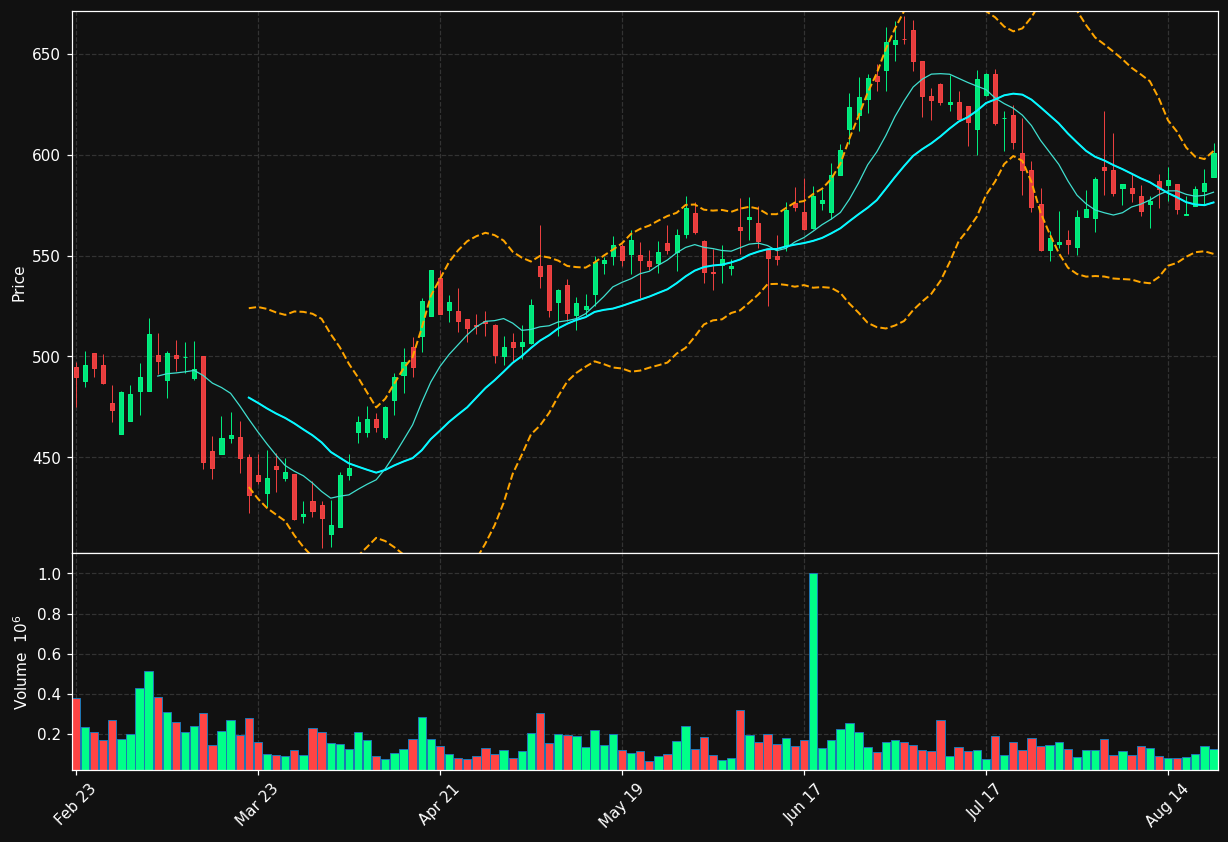Click the 1.0 volume axis value
Viewport: 1228px width, 842px height.
(x=50, y=574)
